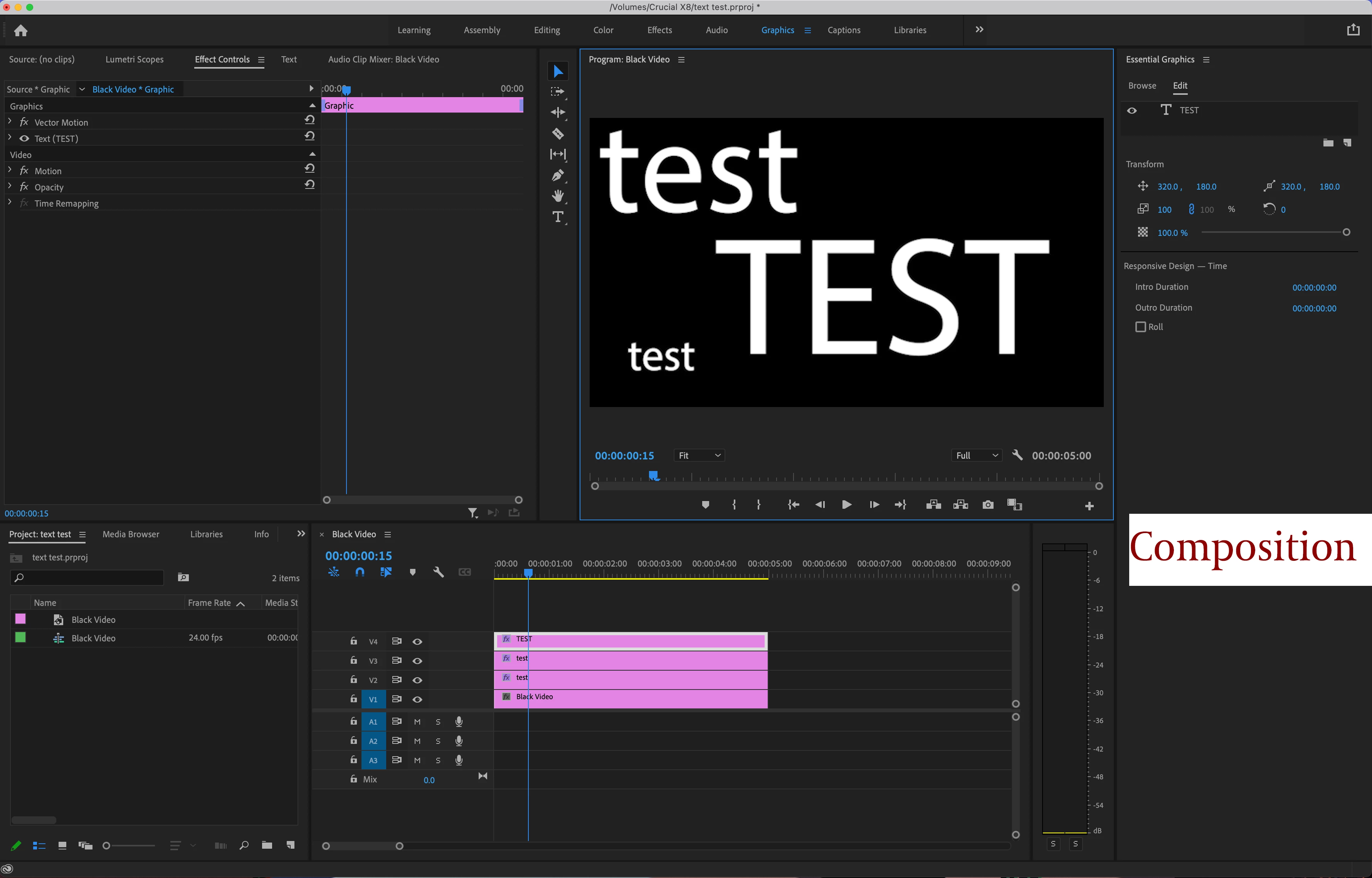Select the Hand tool
Viewport: 1372px width, 878px height.
pyautogui.click(x=557, y=196)
